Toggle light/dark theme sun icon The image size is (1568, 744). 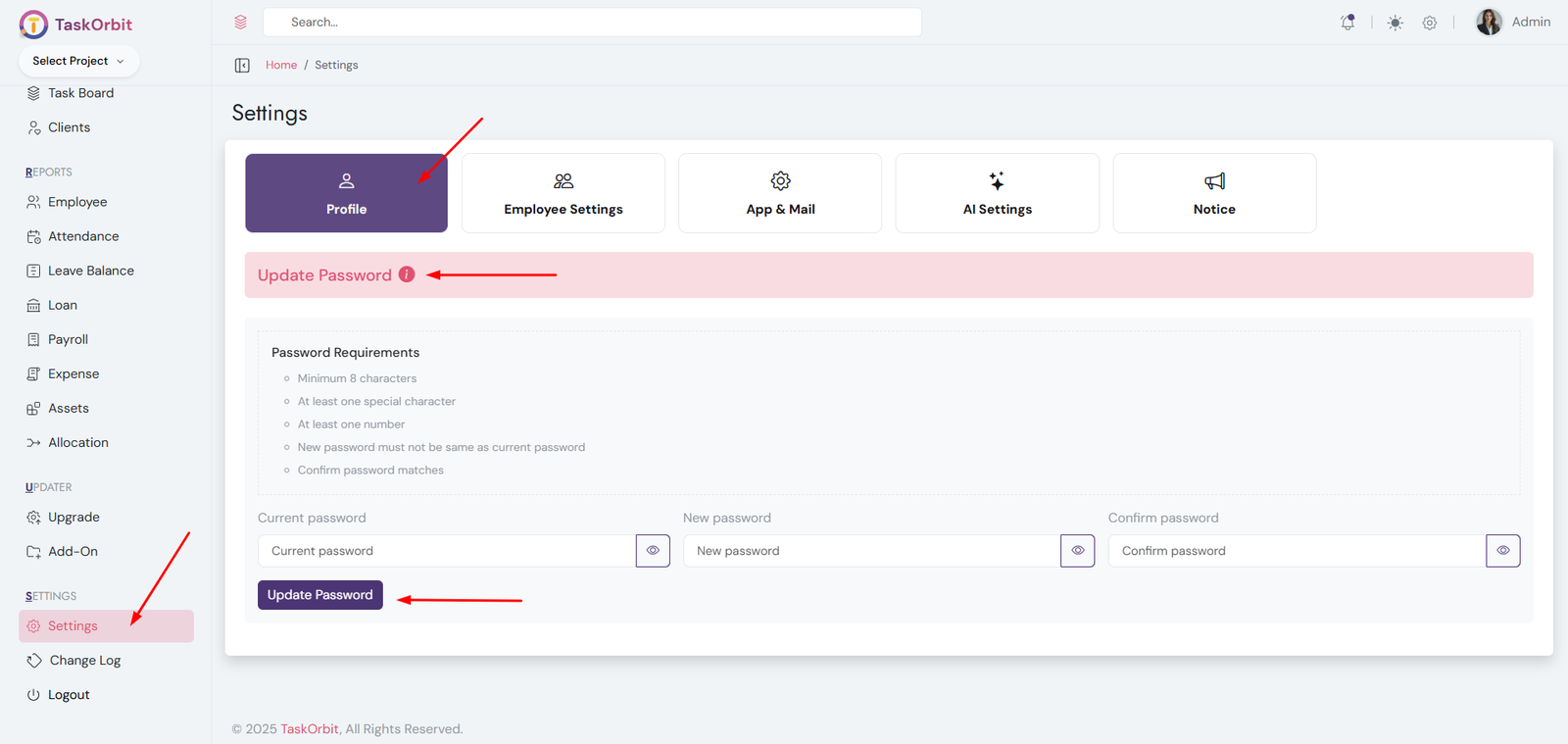point(1395,23)
